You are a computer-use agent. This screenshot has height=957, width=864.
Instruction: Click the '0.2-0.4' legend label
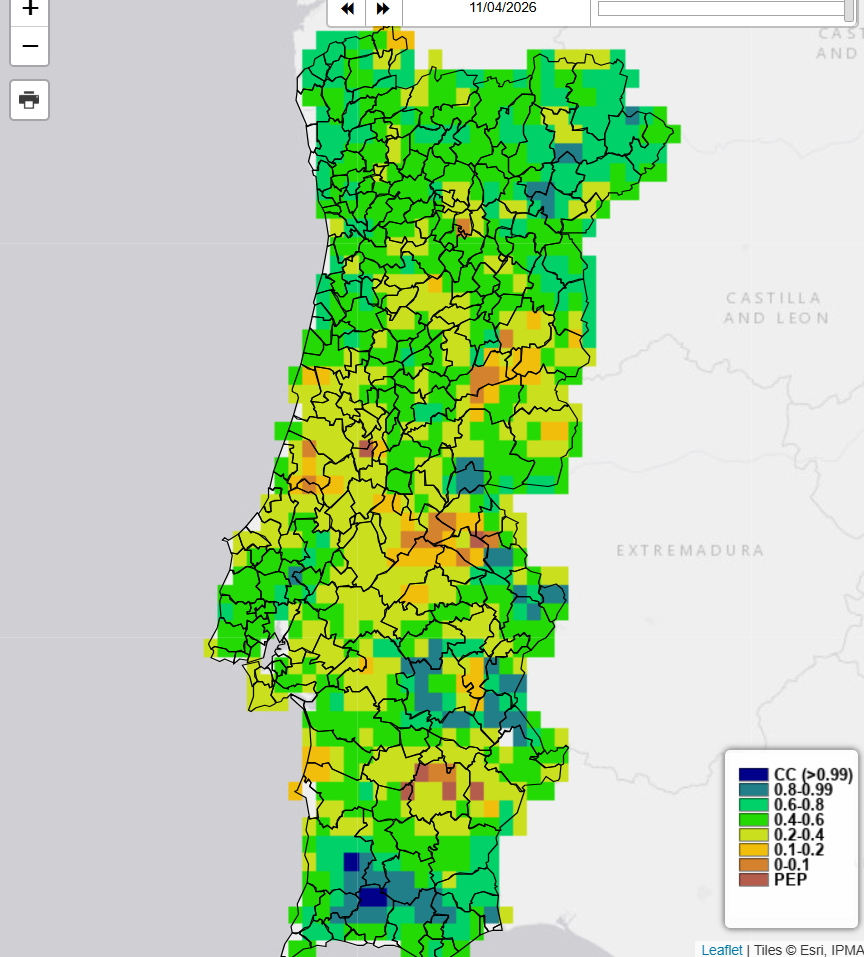click(x=799, y=835)
